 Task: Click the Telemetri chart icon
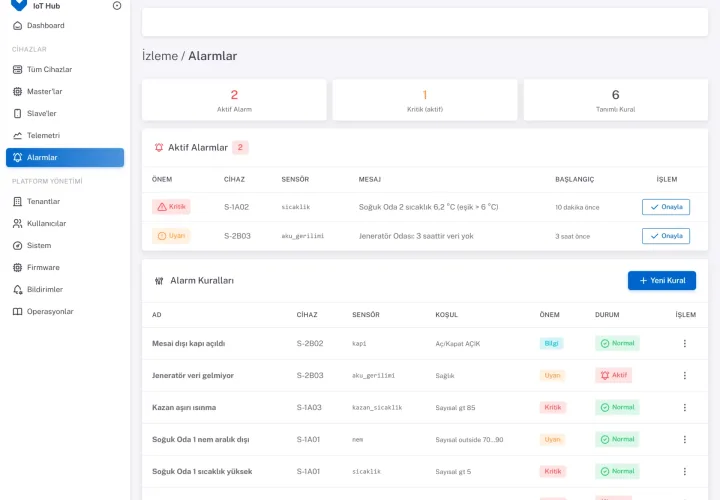(17, 135)
